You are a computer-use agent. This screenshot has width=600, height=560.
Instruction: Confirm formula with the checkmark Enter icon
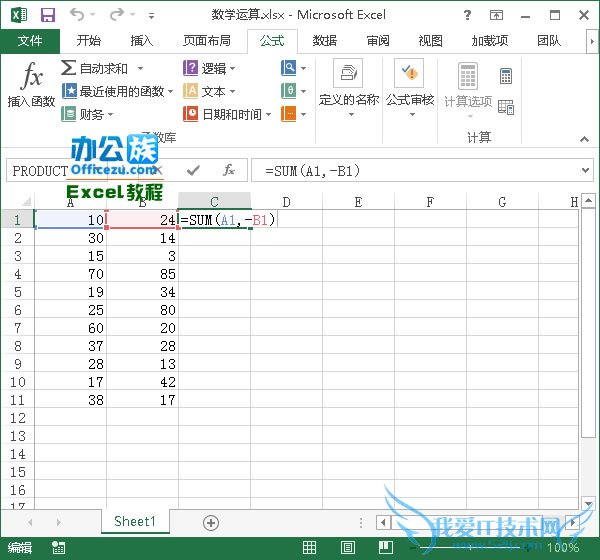coord(193,170)
